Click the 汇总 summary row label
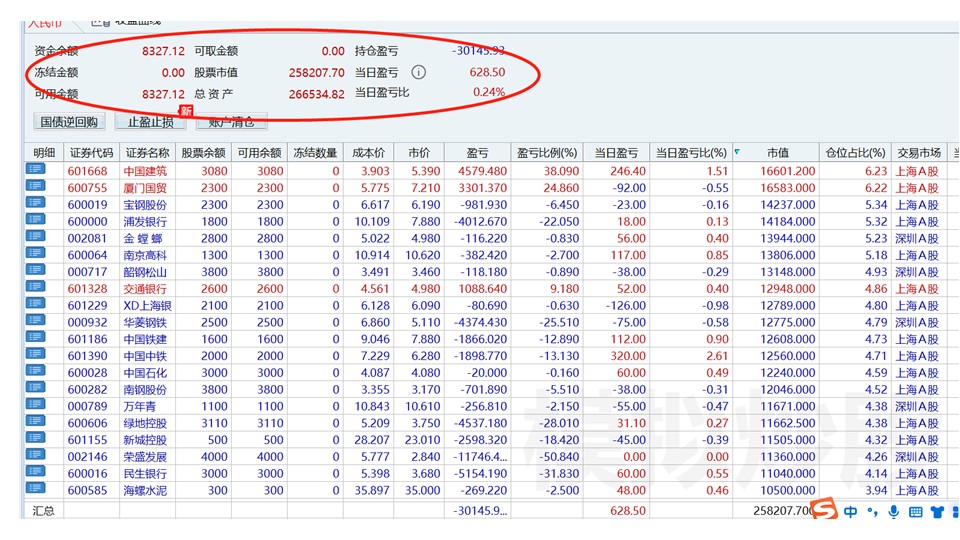 click(43, 511)
